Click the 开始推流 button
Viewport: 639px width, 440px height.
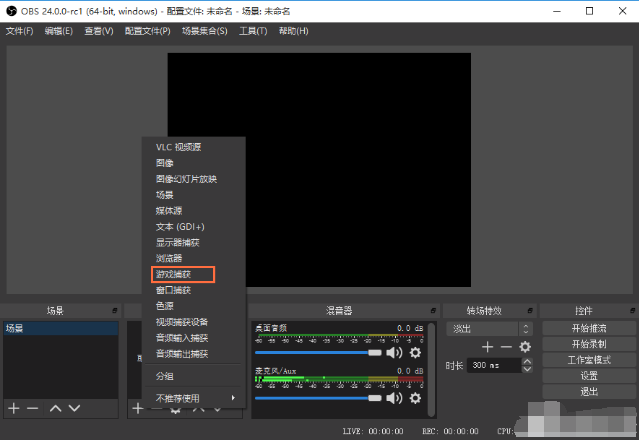click(589, 328)
